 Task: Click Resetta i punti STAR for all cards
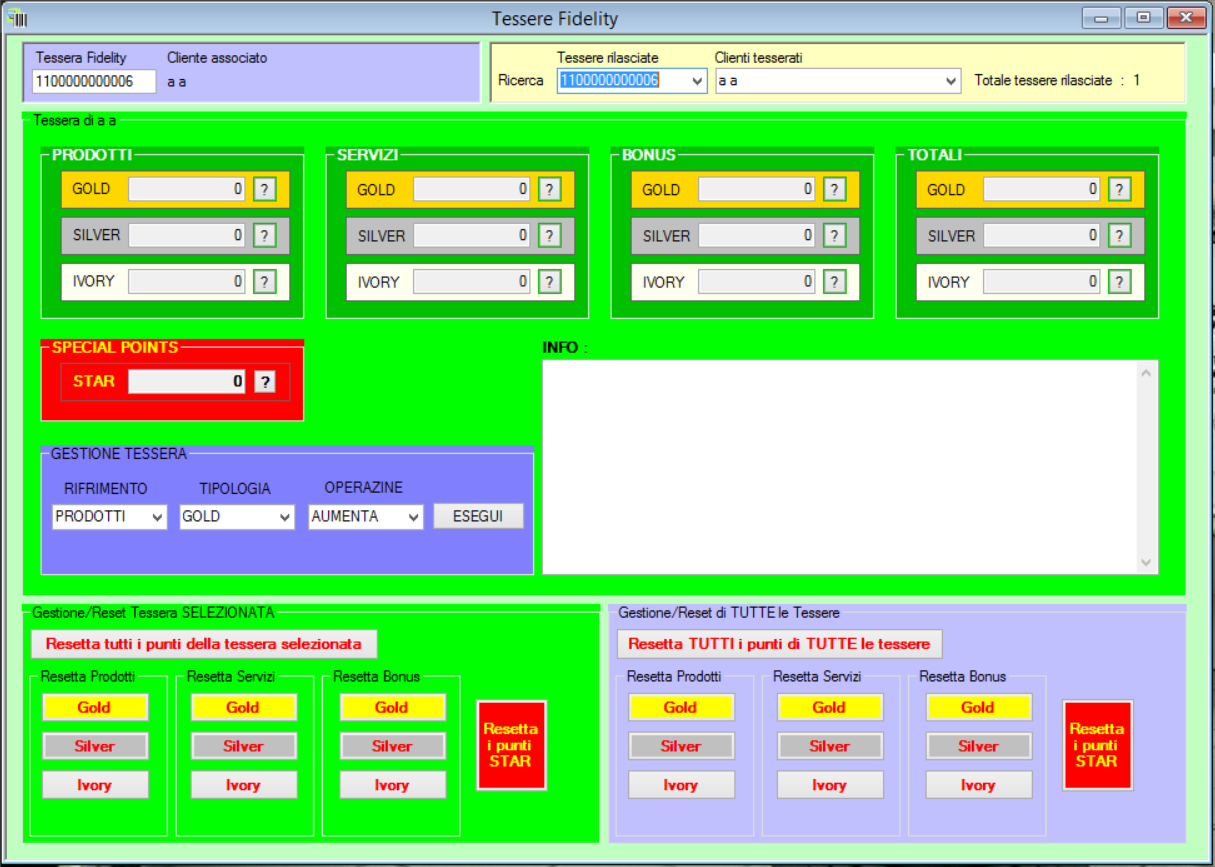point(1097,745)
